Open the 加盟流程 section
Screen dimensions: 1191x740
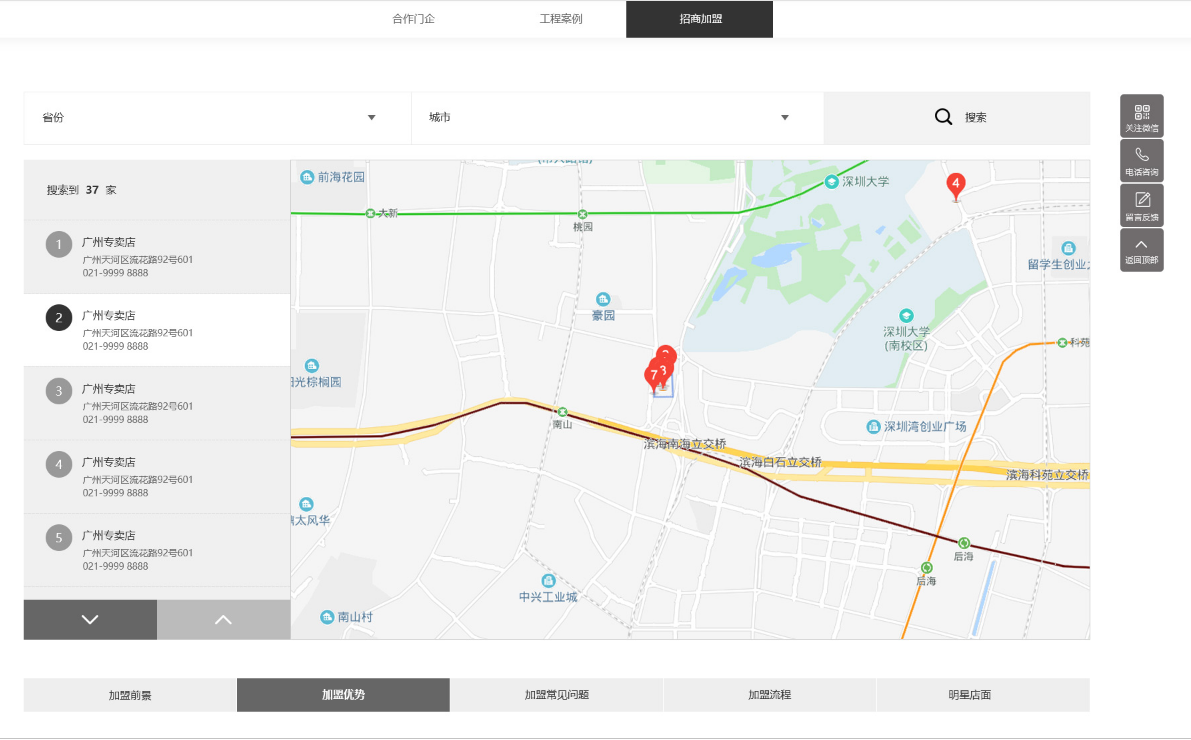tap(770, 694)
